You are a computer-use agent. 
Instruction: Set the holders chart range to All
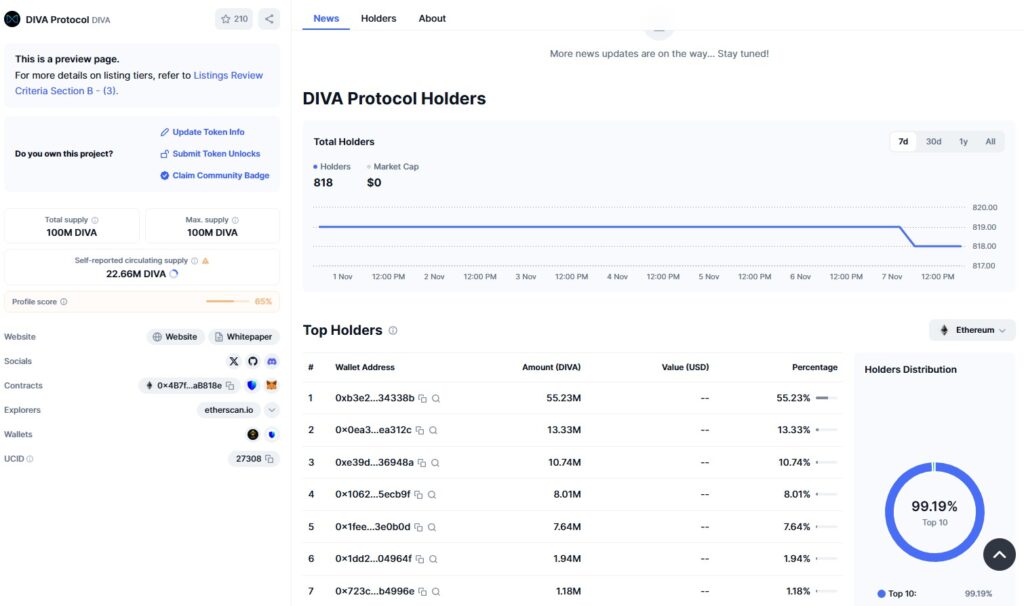[x=990, y=142]
